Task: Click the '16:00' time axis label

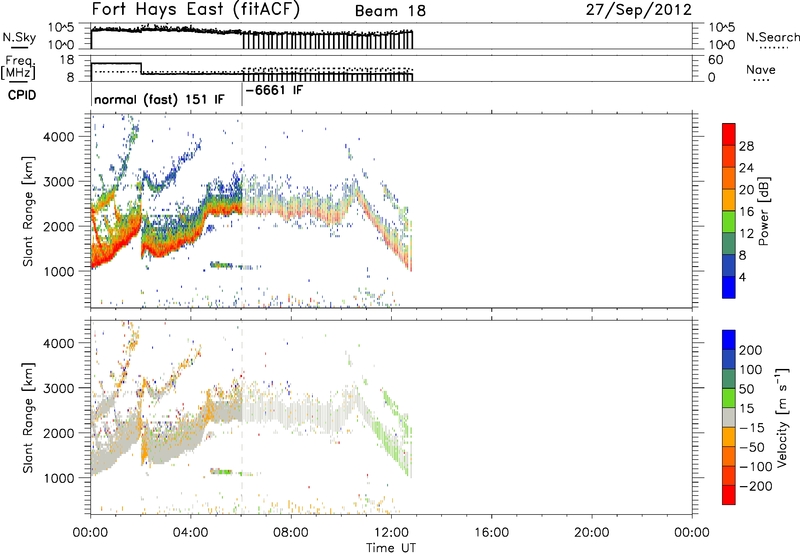Action: (x=491, y=533)
